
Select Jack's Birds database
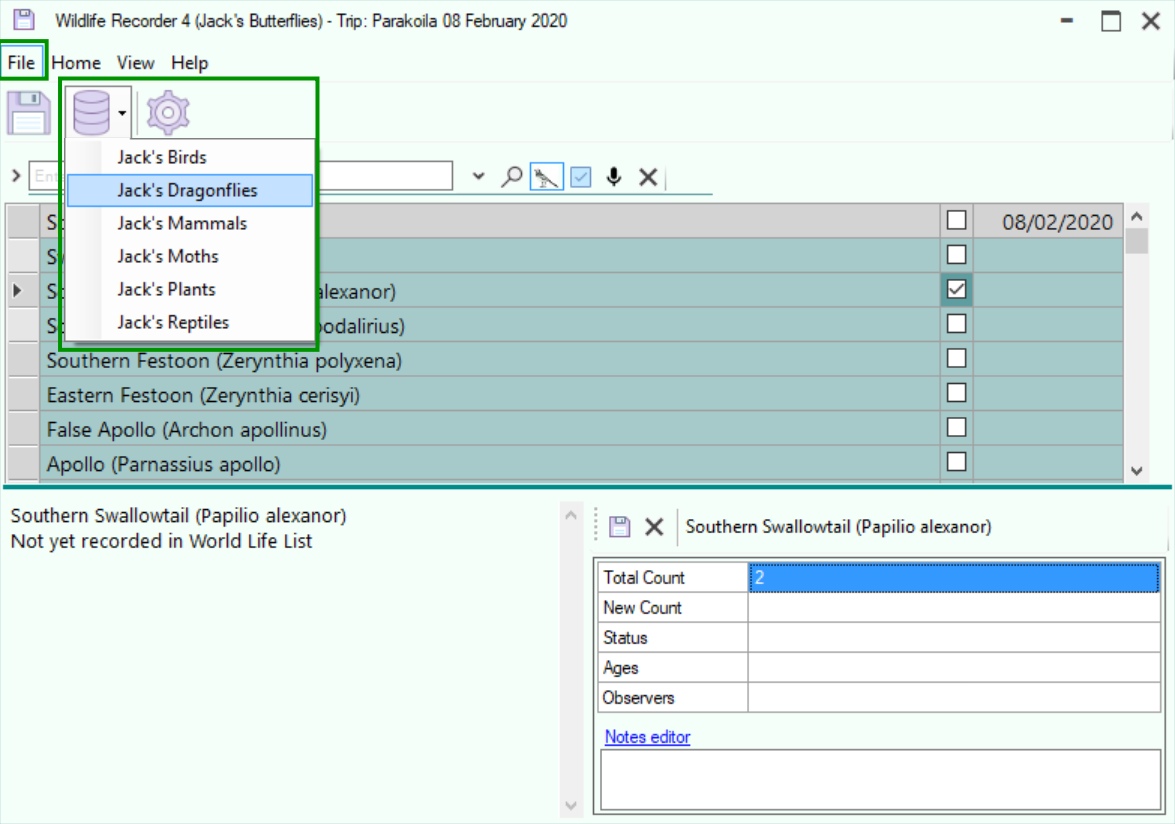(x=190, y=157)
